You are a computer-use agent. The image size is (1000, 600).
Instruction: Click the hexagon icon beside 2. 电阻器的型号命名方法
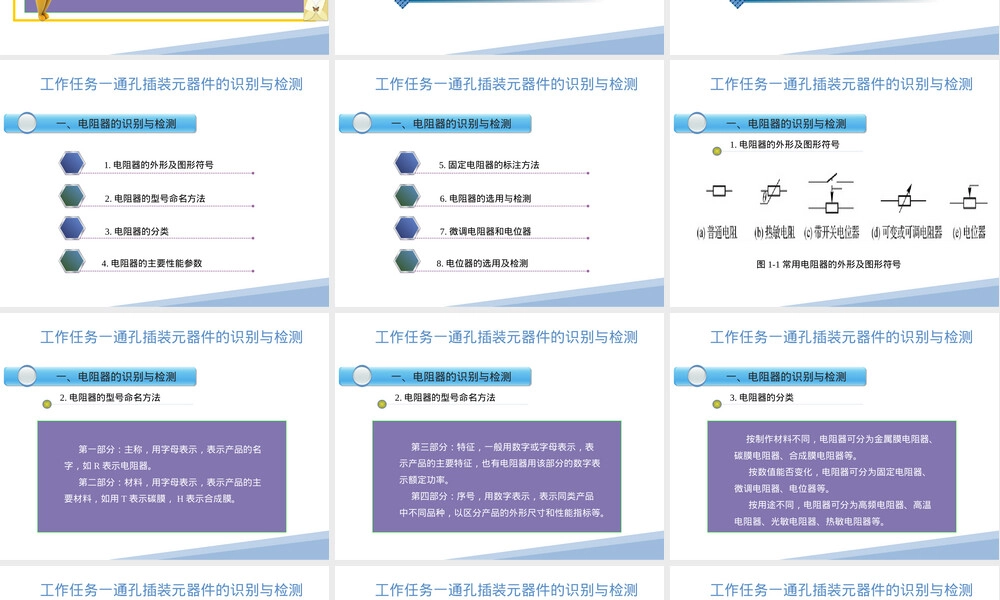click(x=72, y=196)
